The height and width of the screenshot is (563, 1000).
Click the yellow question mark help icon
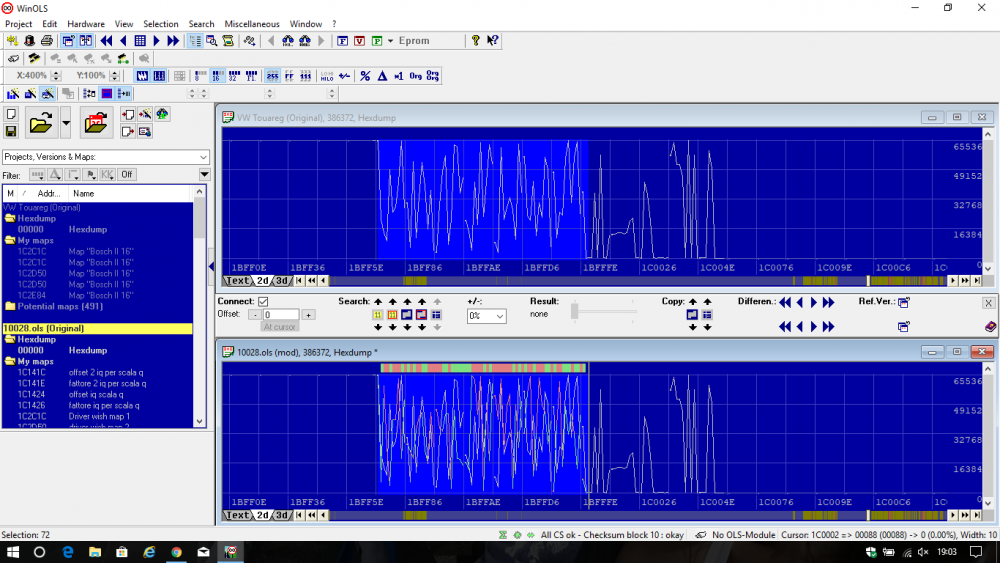tap(475, 41)
